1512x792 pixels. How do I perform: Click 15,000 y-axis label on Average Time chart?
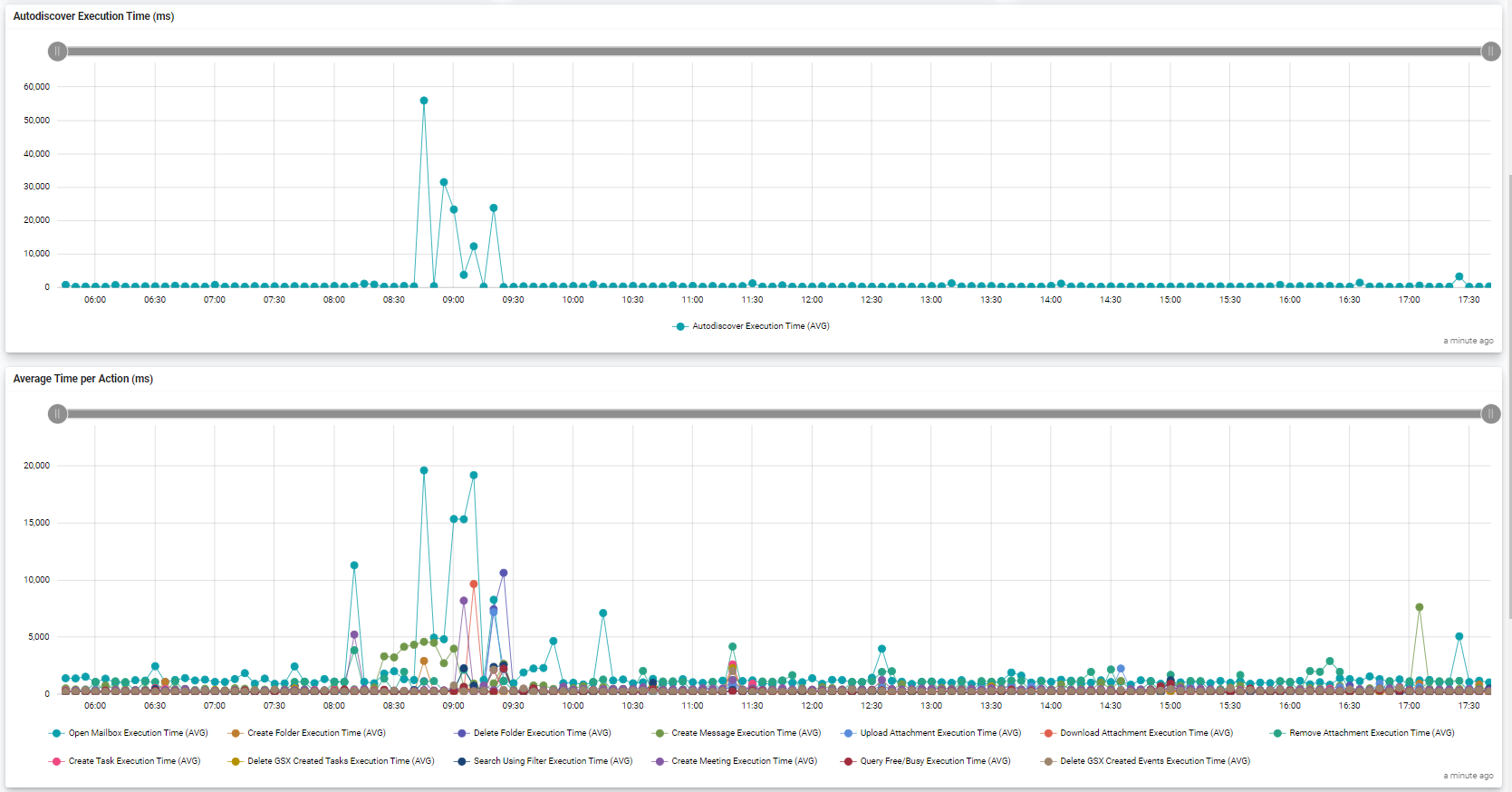37,523
